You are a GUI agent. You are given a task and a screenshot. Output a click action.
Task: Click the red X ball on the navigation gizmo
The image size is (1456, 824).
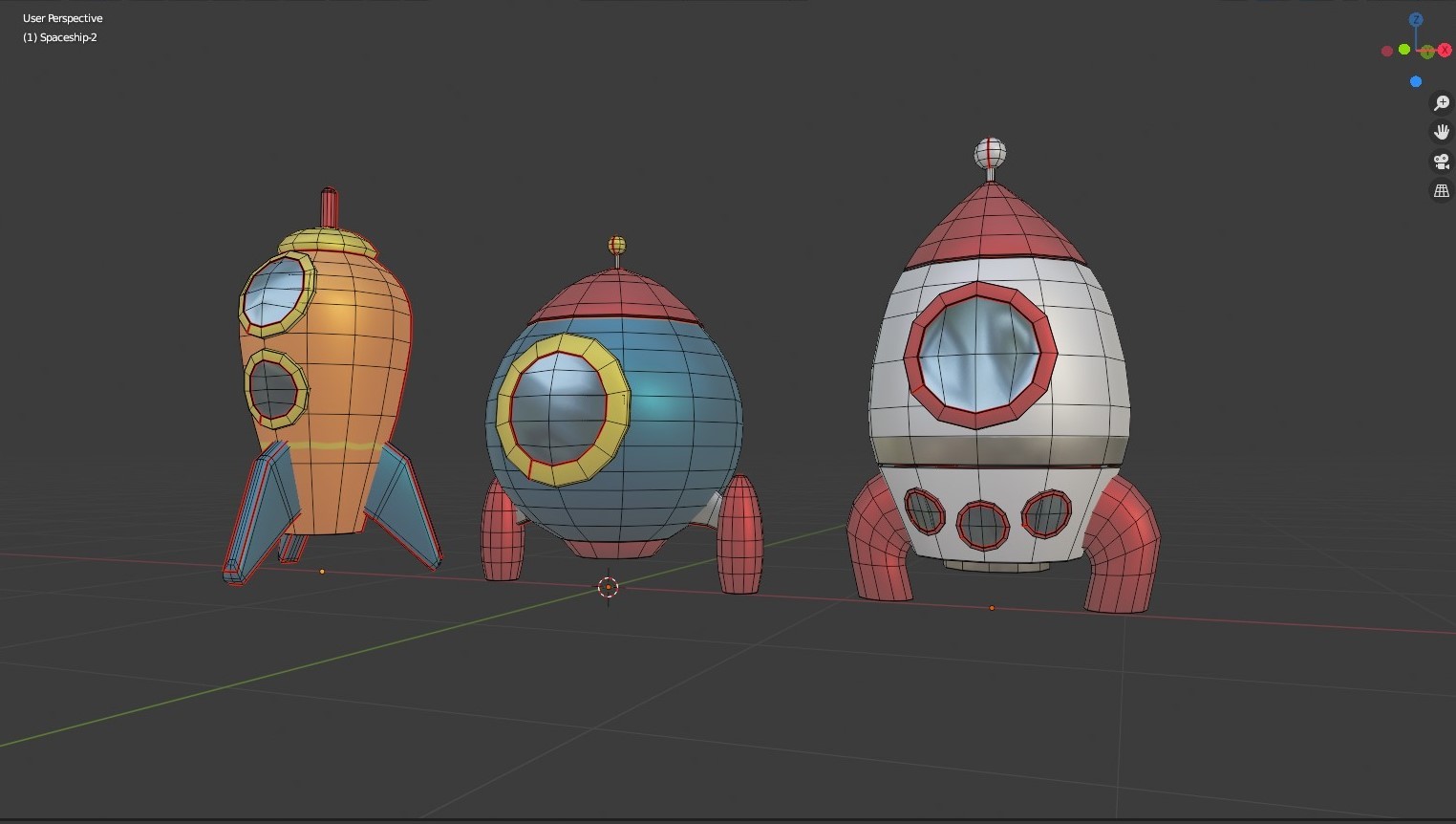(1445, 50)
